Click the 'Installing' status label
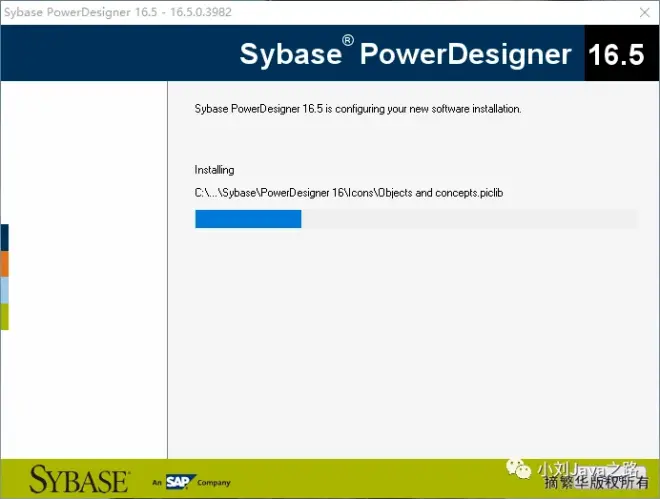 214,170
